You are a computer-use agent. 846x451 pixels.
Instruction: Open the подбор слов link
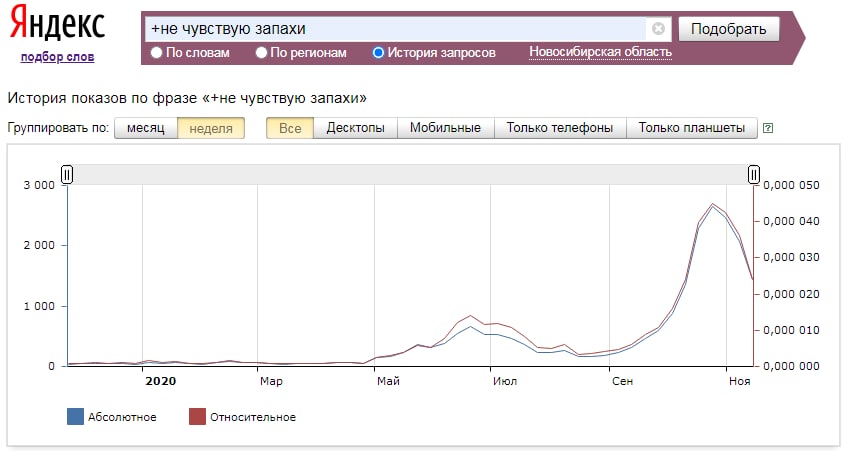pos(57,57)
